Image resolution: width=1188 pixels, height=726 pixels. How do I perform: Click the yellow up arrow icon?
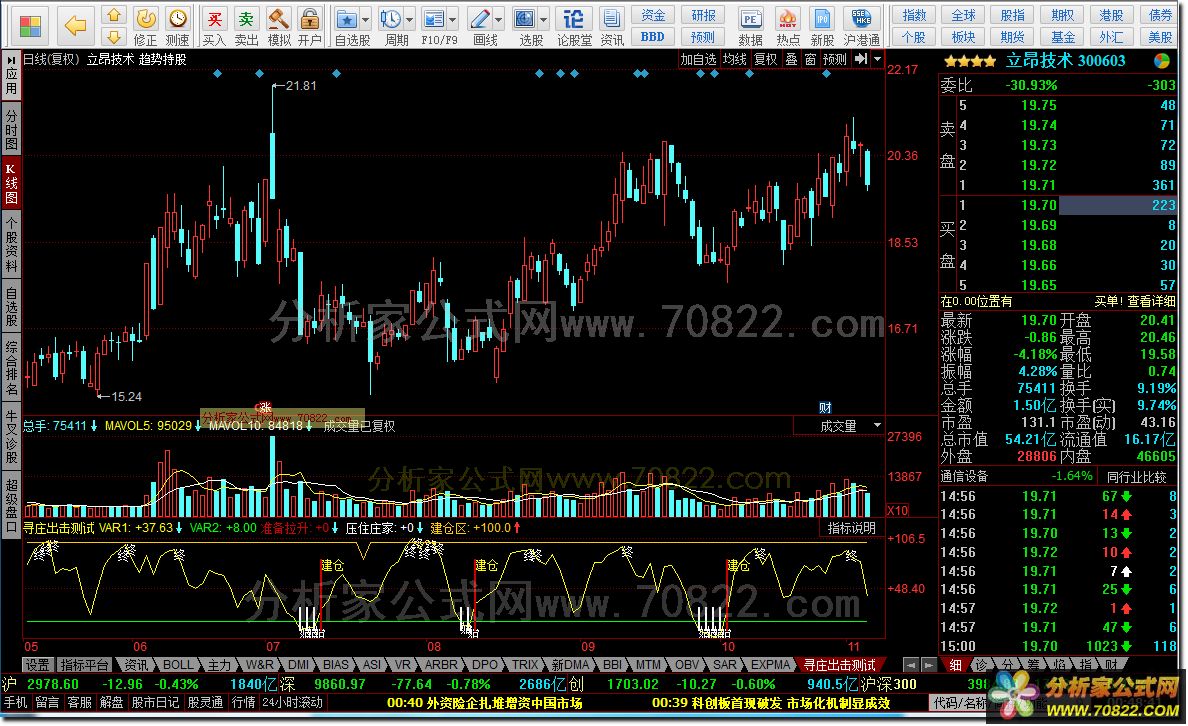(114, 15)
